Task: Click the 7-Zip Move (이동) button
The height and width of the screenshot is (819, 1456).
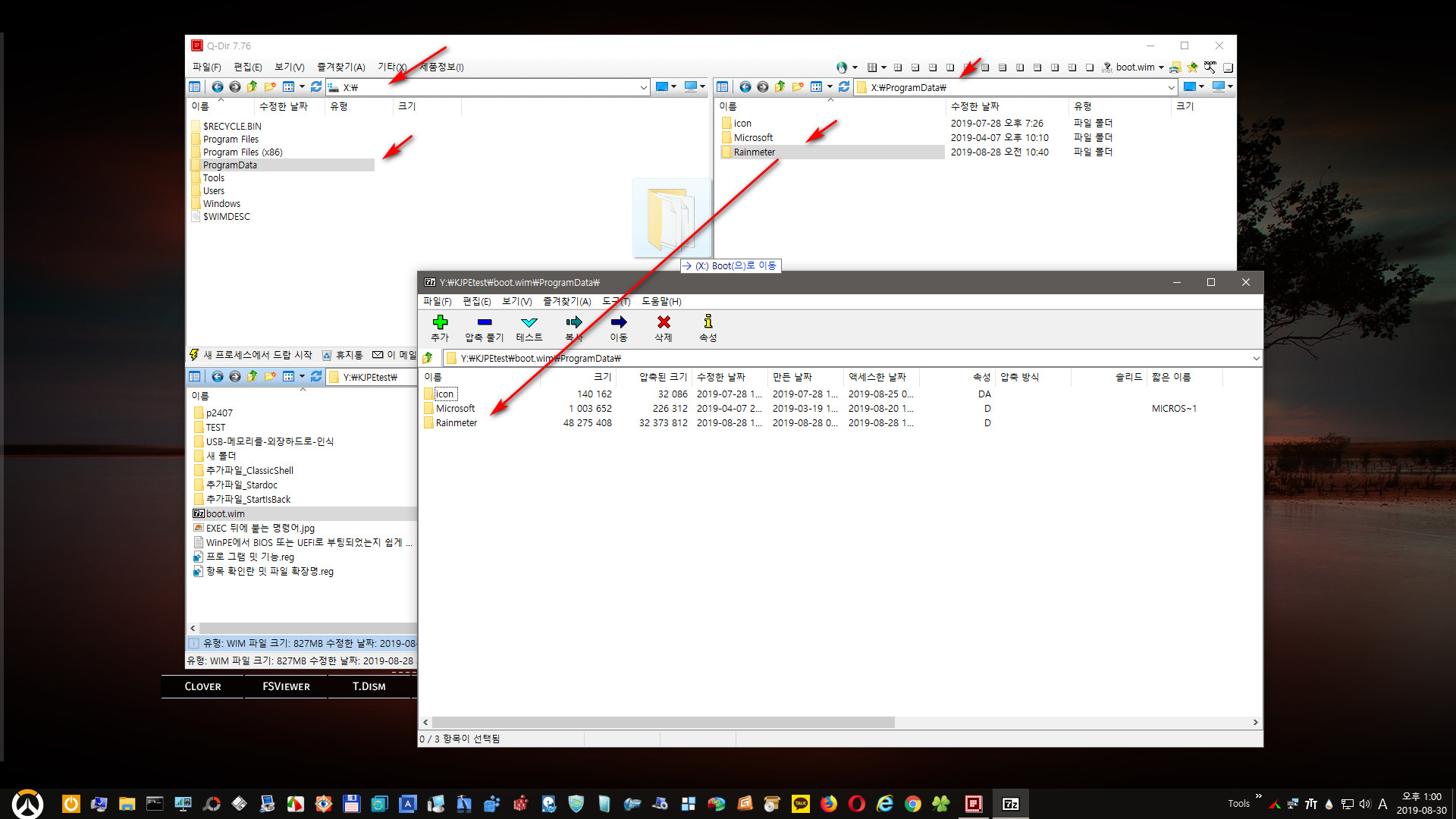Action: pos(619,328)
